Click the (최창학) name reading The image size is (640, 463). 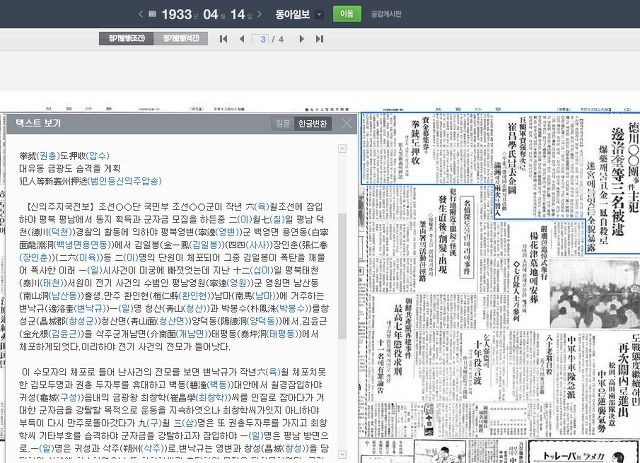click(x=211, y=397)
